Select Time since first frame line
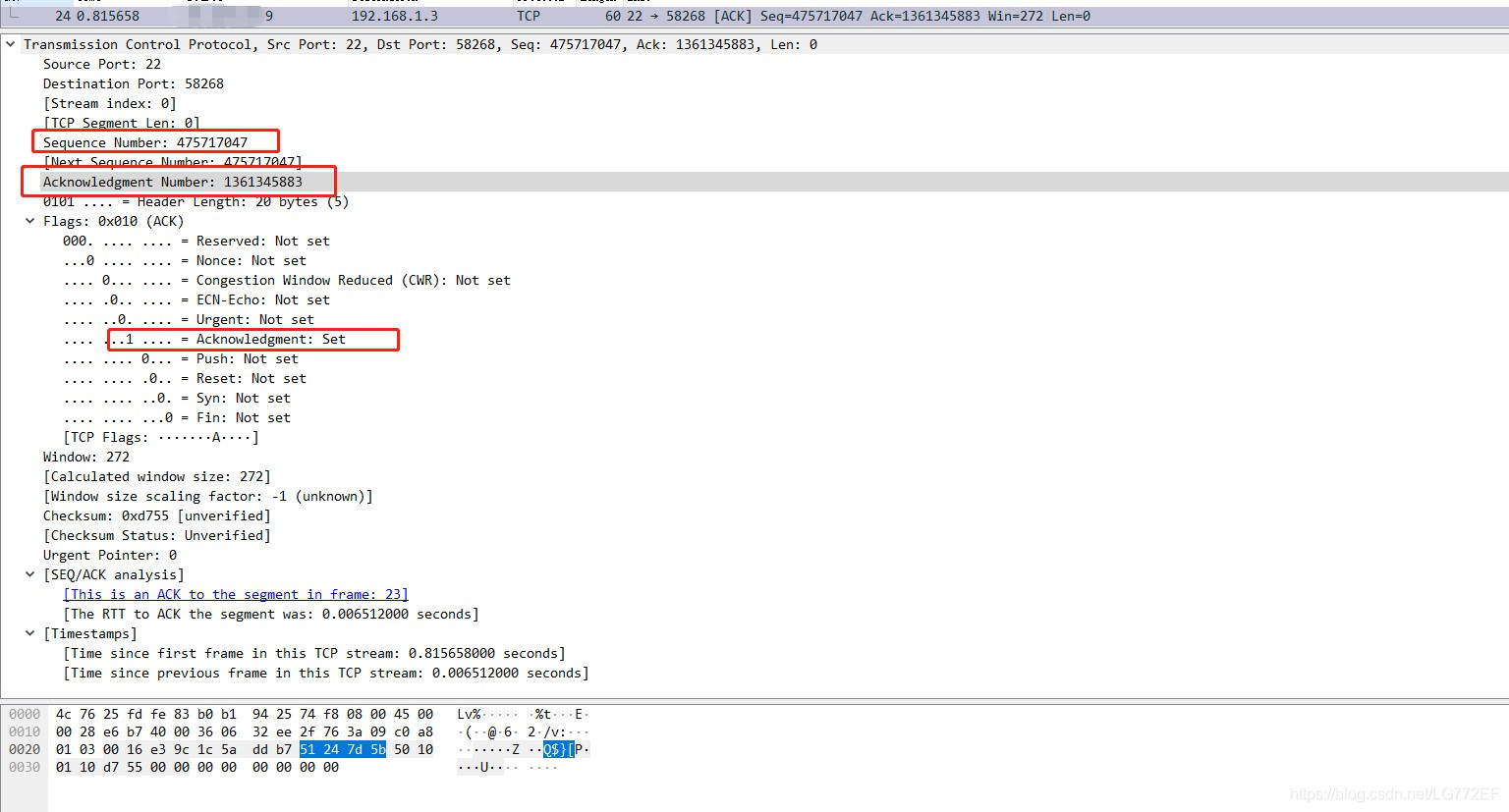The image size is (1509, 812). click(314, 653)
